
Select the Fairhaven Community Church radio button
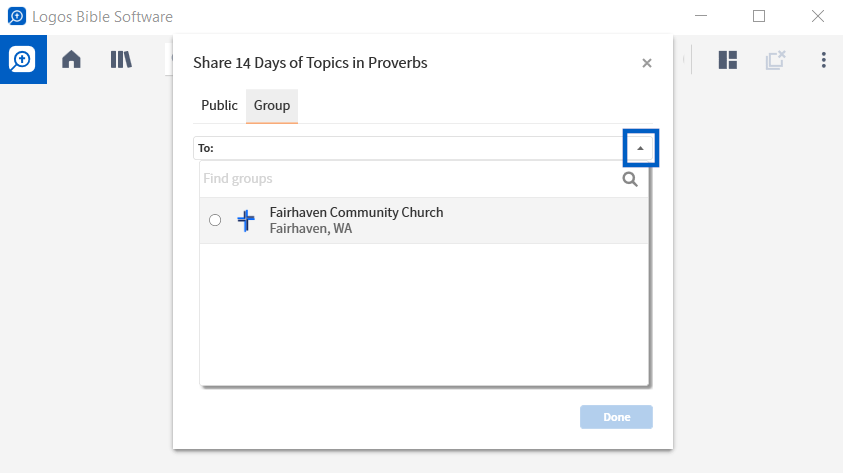tap(215, 220)
